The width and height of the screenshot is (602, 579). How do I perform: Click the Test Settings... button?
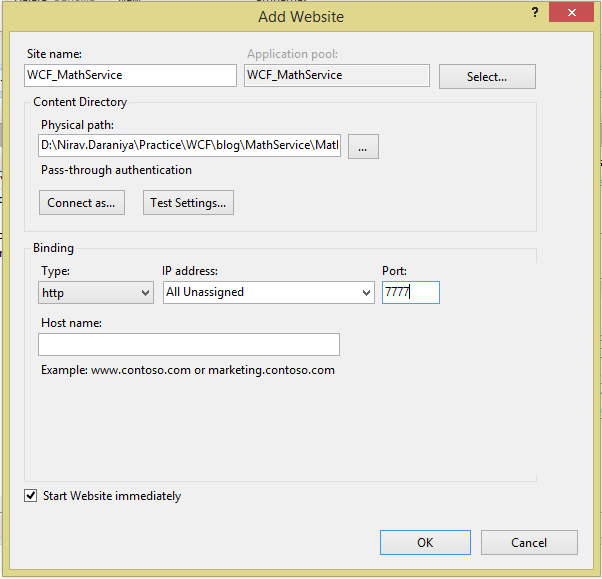click(x=188, y=203)
